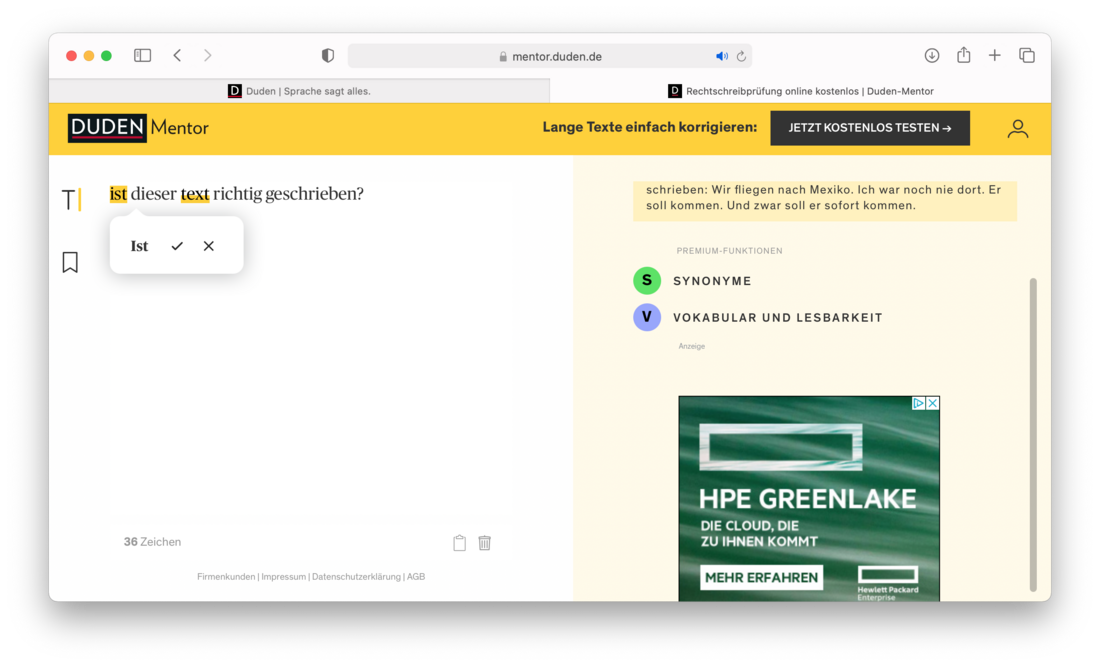Toggle the Safari sidebar
Screen dimensions: 1100x666
143,56
